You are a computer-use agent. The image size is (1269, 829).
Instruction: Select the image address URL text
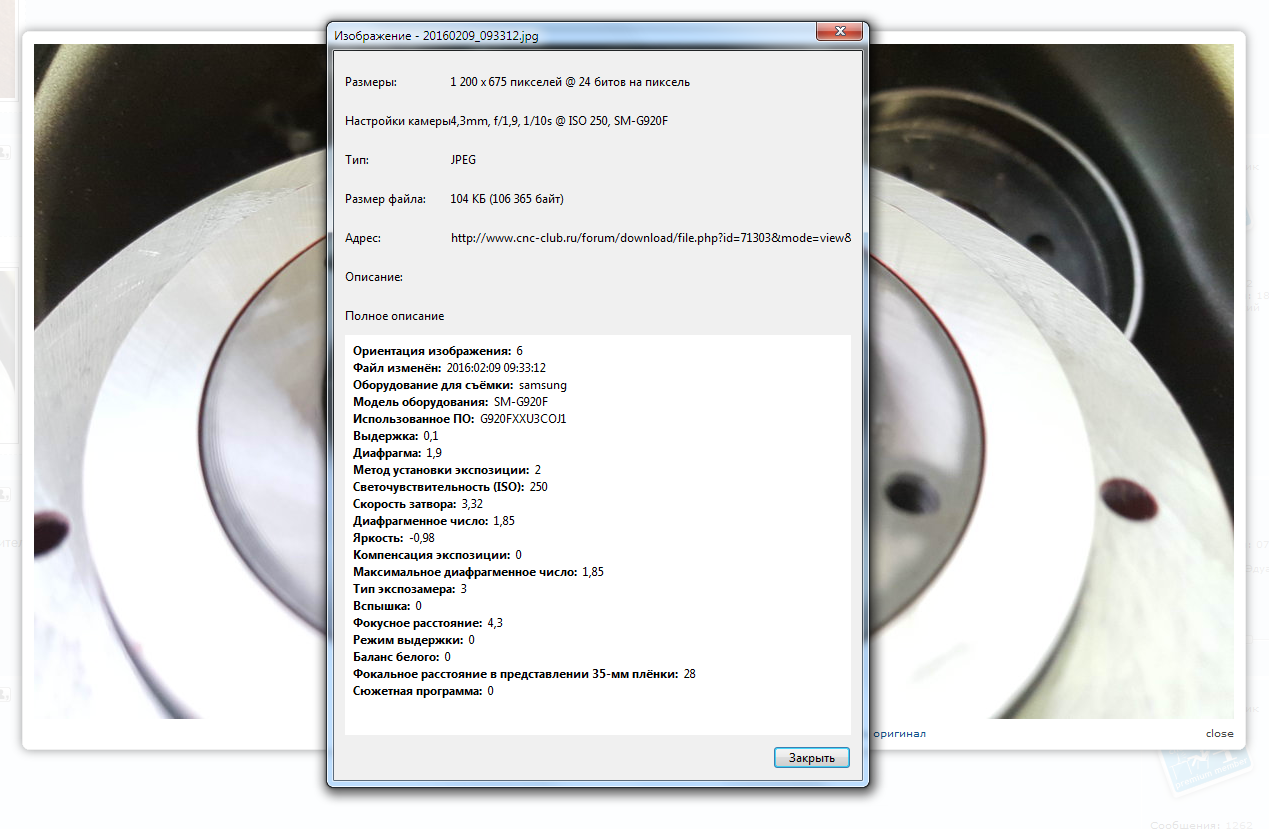651,238
